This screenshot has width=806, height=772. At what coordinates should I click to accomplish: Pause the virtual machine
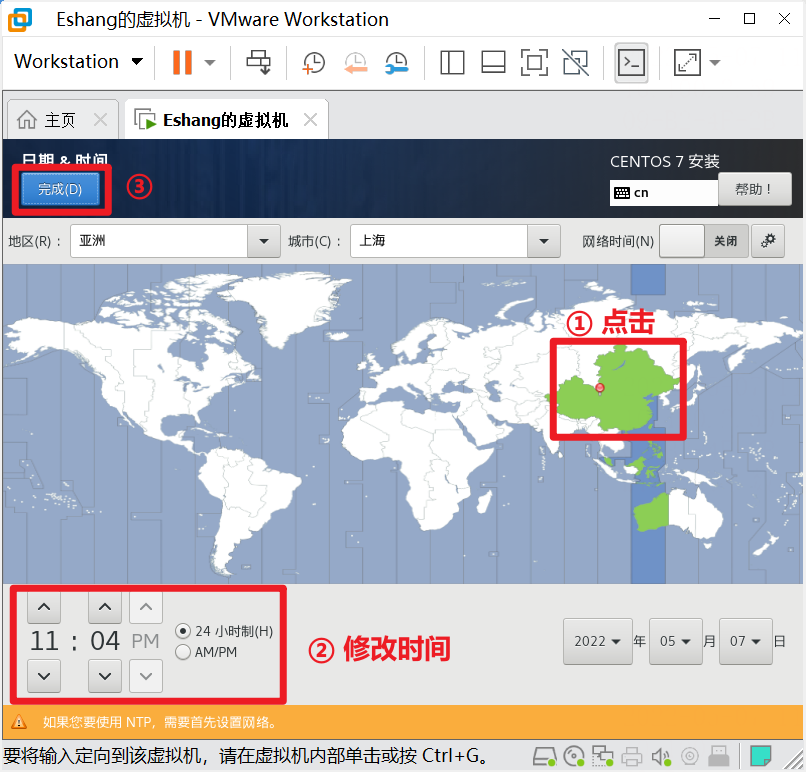[182, 62]
